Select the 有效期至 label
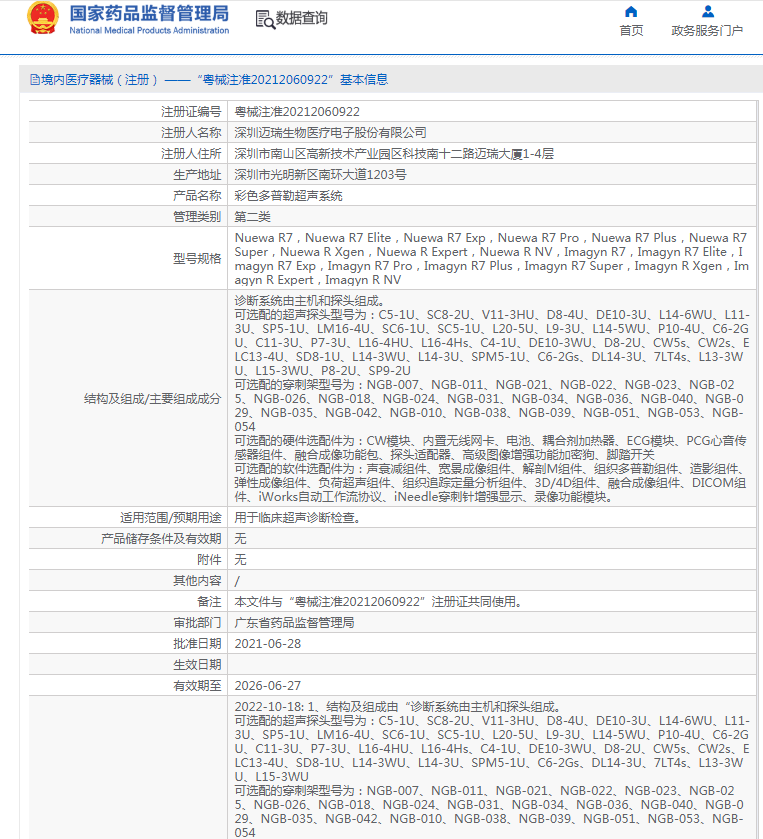The height and width of the screenshot is (839, 763). pyautogui.click(x=197, y=686)
